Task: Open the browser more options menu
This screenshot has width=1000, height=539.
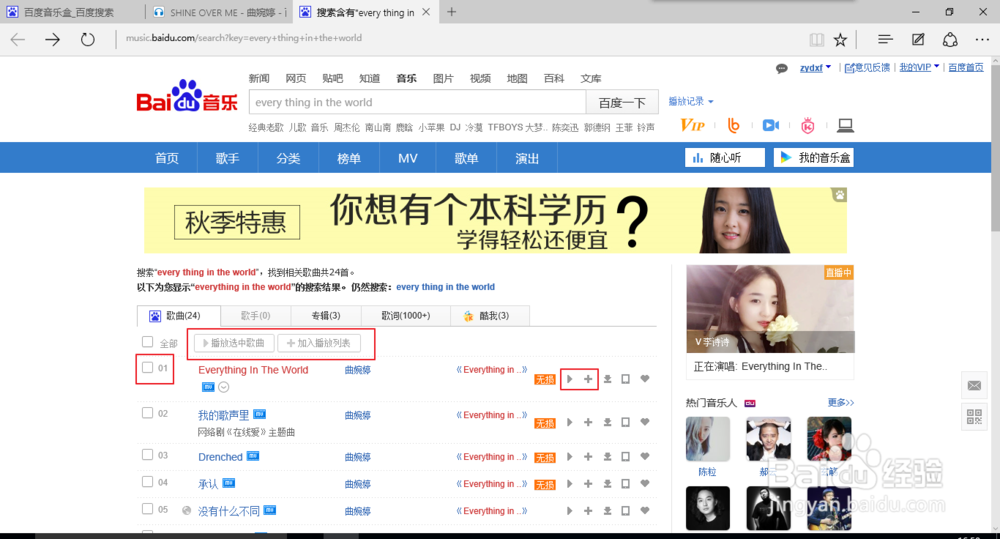Action: point(982,40)
